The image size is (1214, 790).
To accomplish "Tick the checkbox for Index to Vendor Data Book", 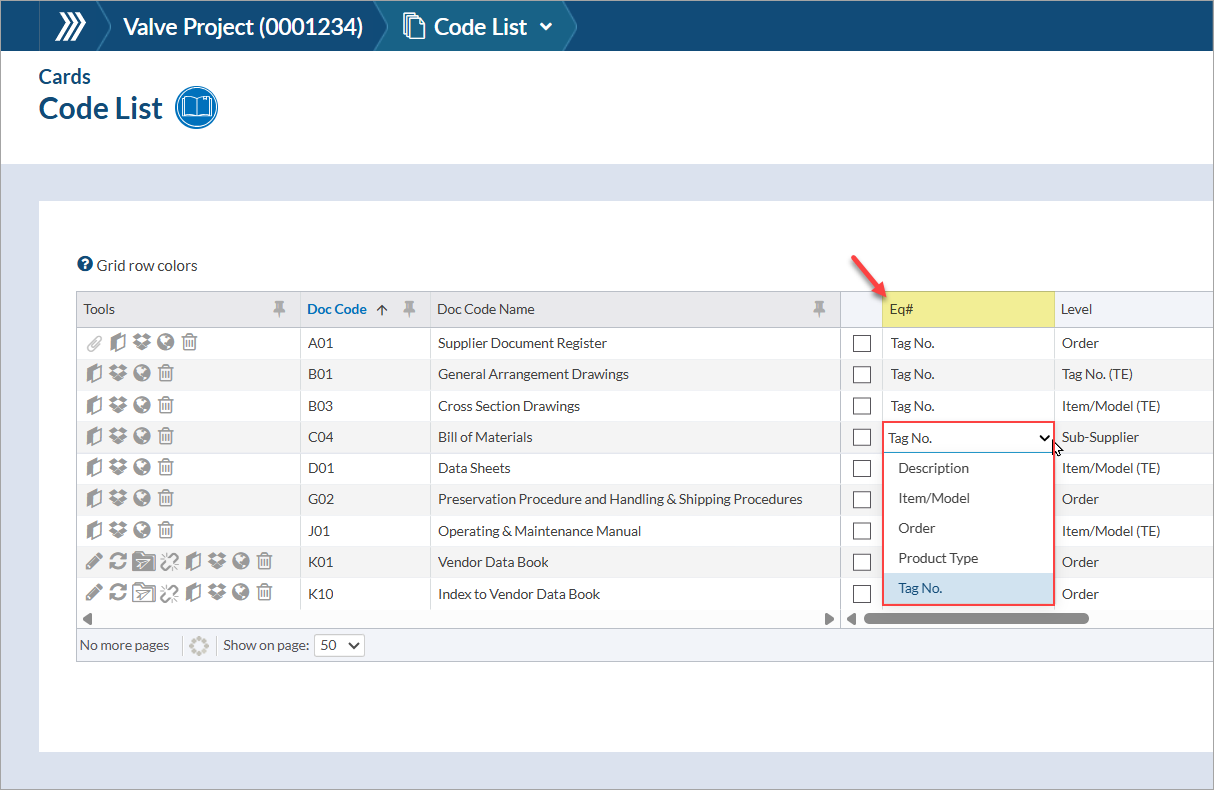I will pos(862,594).
